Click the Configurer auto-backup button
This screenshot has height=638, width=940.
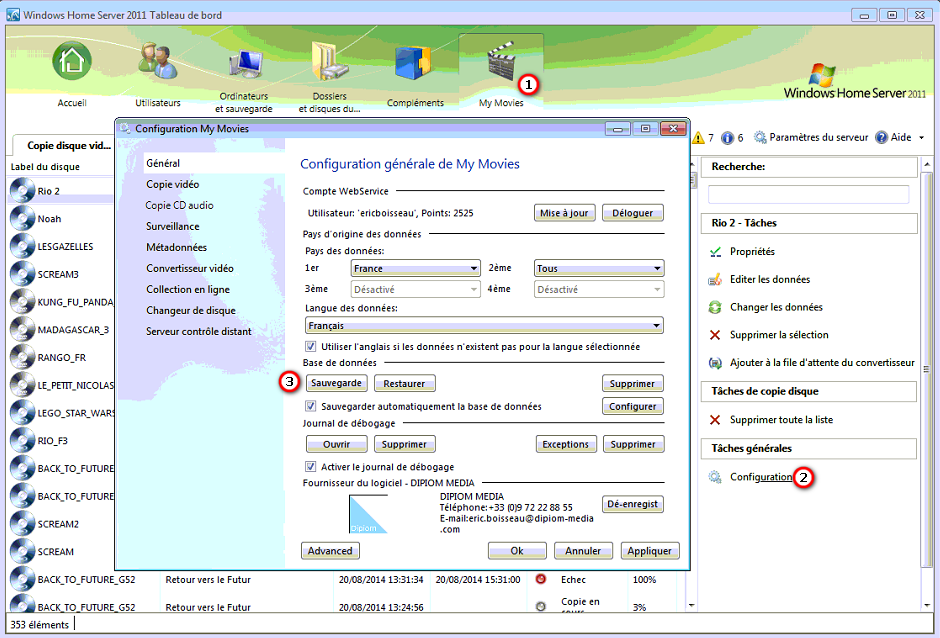click(x=632, y=406)
